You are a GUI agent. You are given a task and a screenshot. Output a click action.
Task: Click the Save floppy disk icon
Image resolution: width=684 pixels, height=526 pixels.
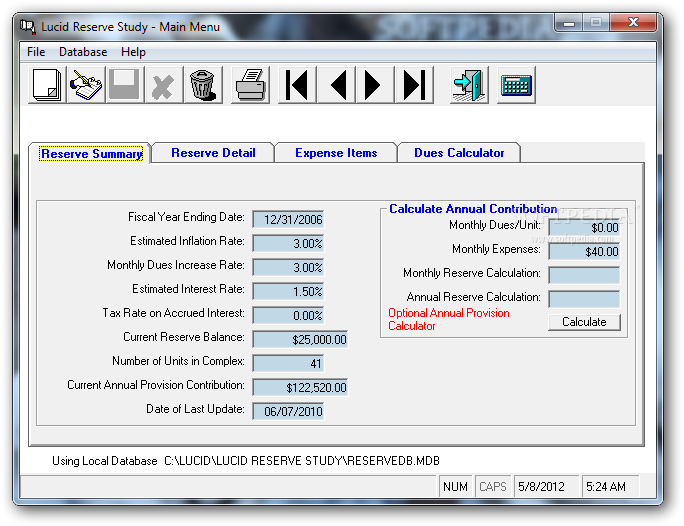pos(125,85)
